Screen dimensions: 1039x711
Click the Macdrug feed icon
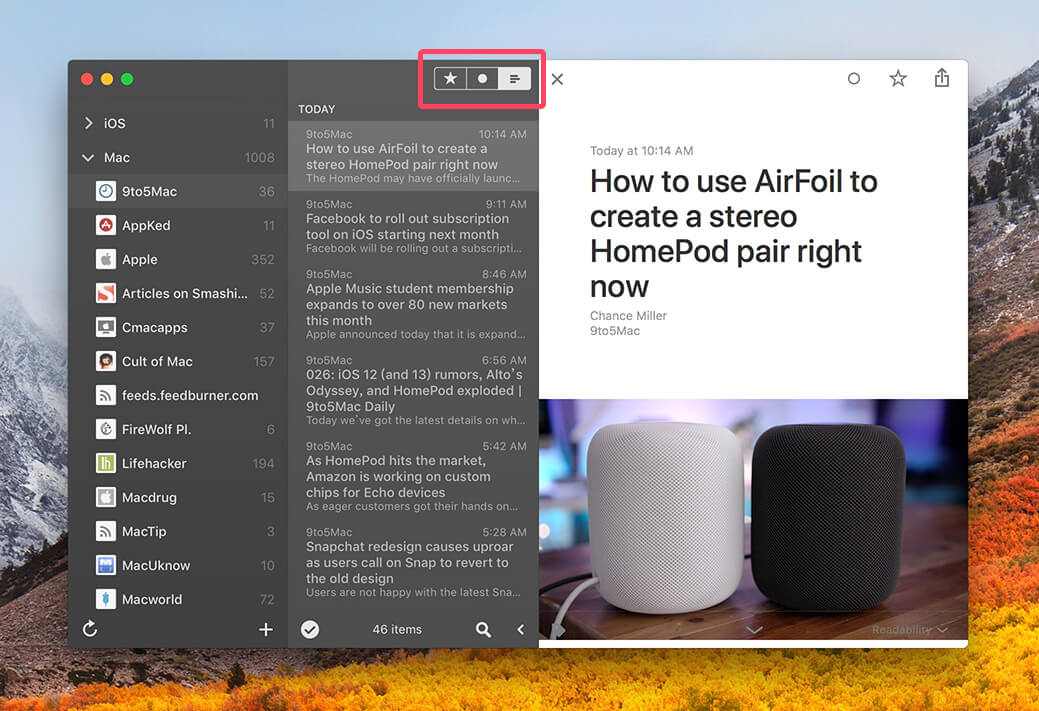[105, 497]
